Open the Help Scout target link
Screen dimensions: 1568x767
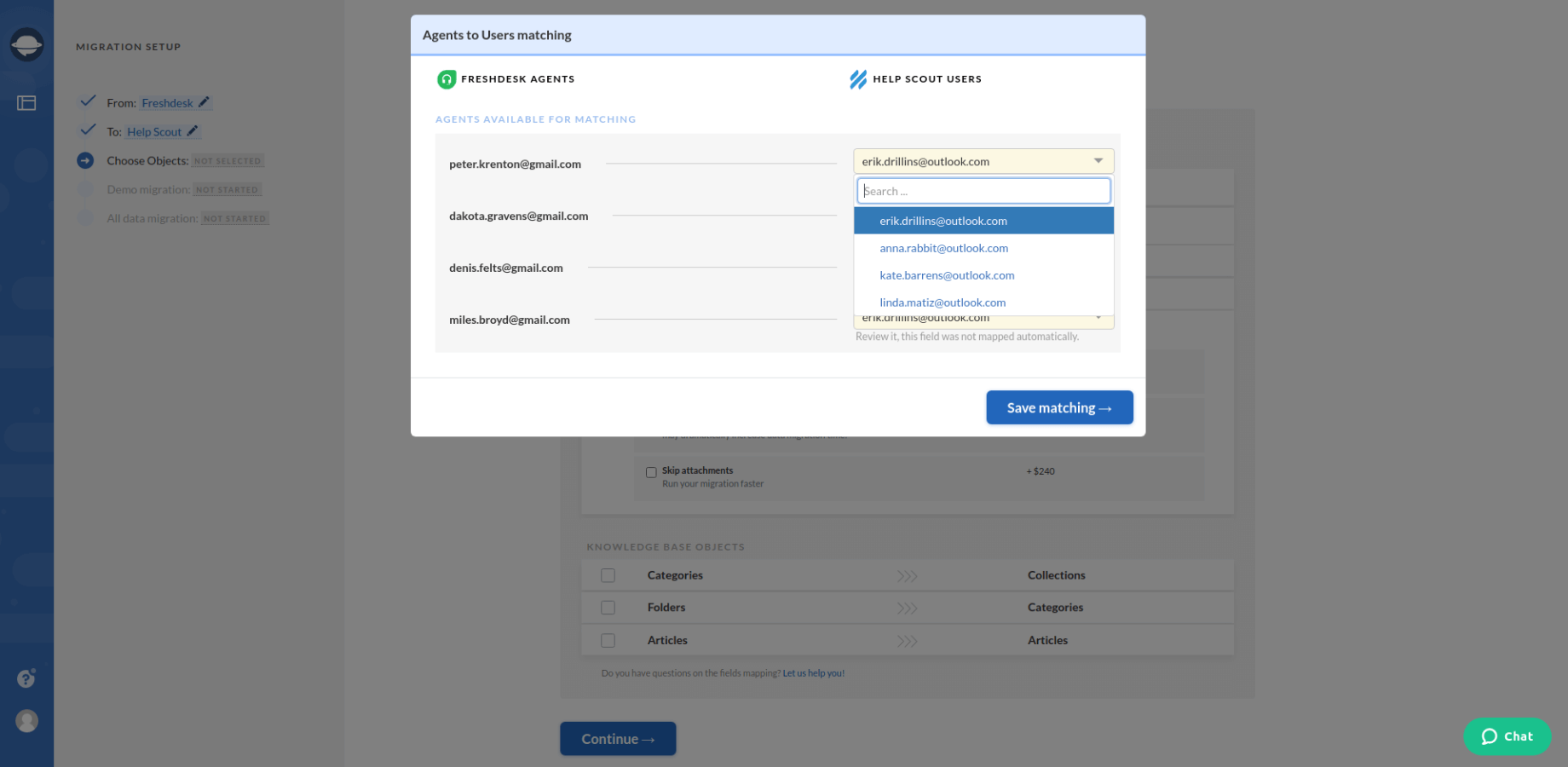(154, 132)
